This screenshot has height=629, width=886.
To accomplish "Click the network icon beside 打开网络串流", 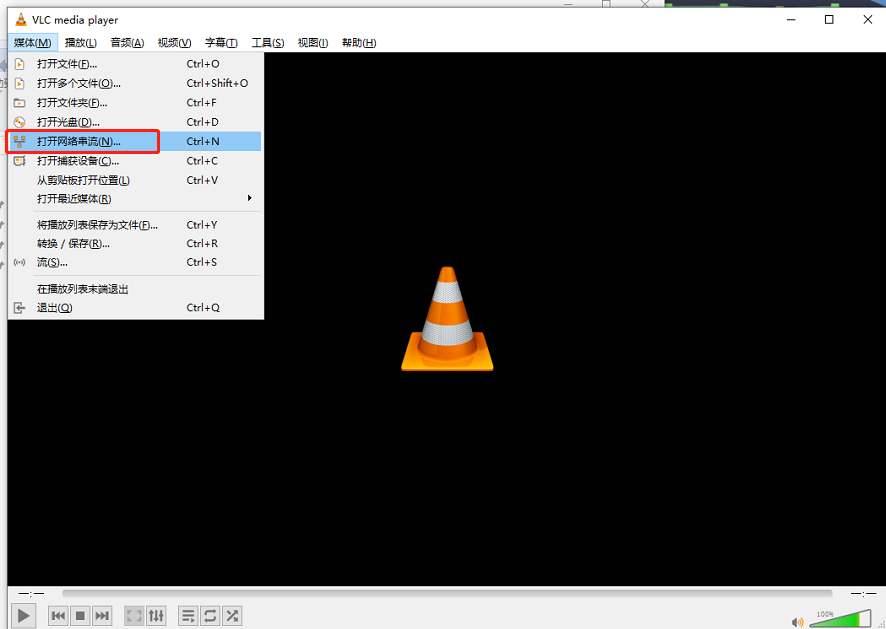I will [20, 141].
